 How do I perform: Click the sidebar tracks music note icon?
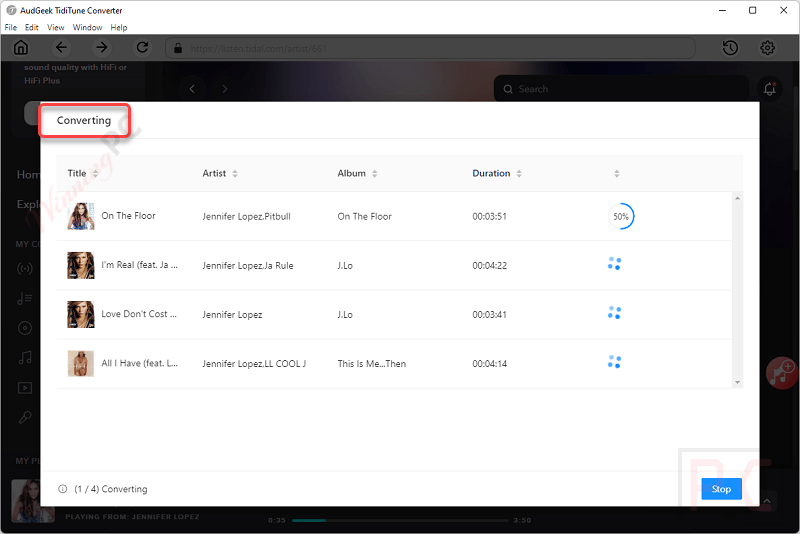[24, 358]
